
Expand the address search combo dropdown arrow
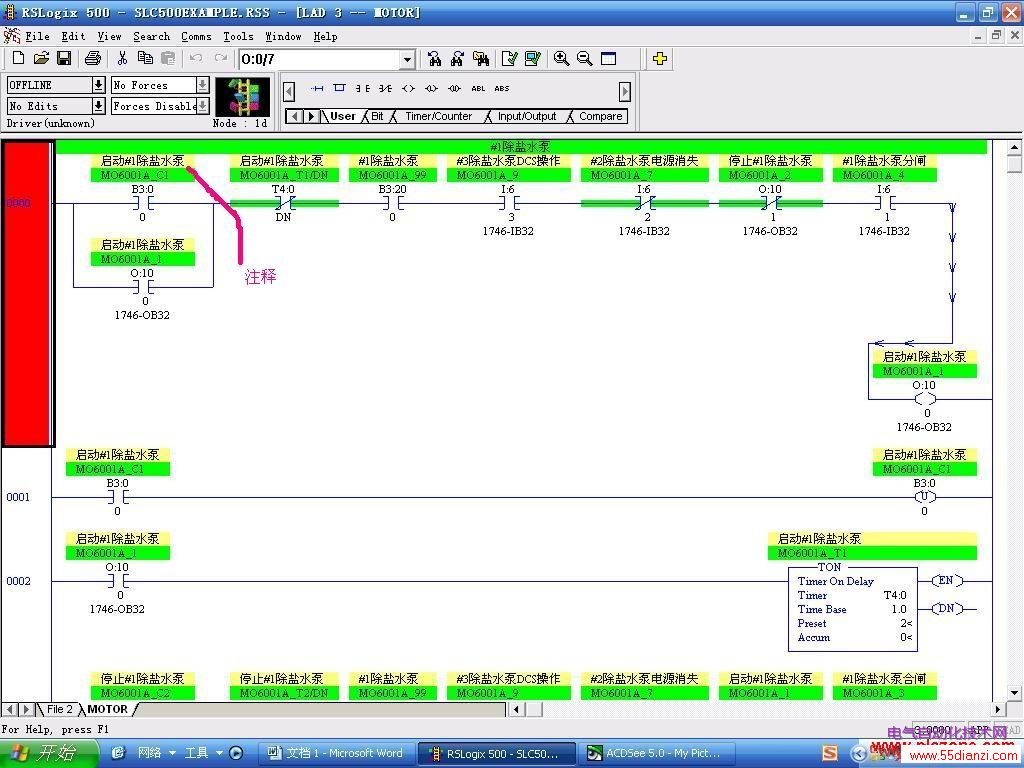(x=407, y=59)
